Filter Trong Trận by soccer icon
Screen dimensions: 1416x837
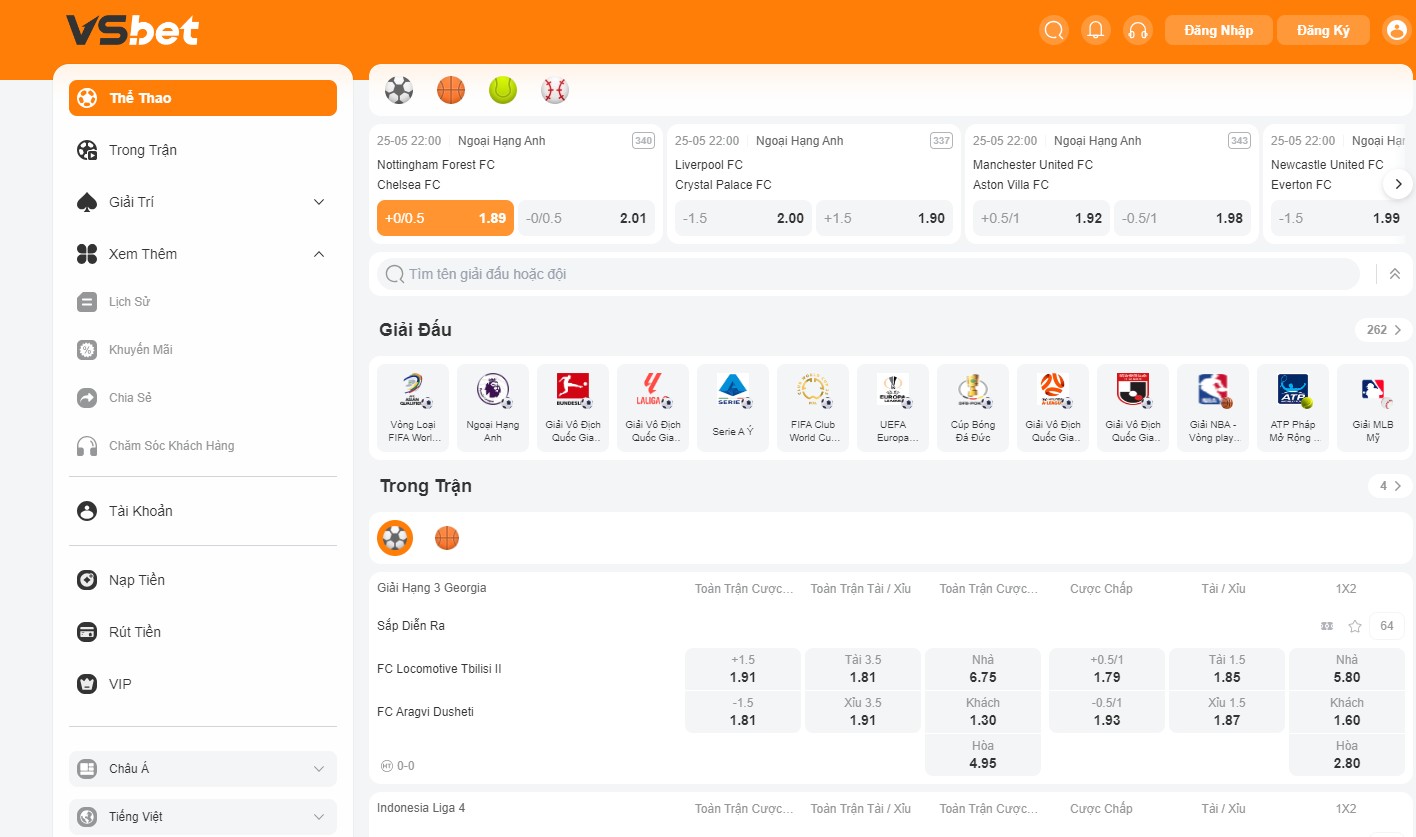[395, 538]
